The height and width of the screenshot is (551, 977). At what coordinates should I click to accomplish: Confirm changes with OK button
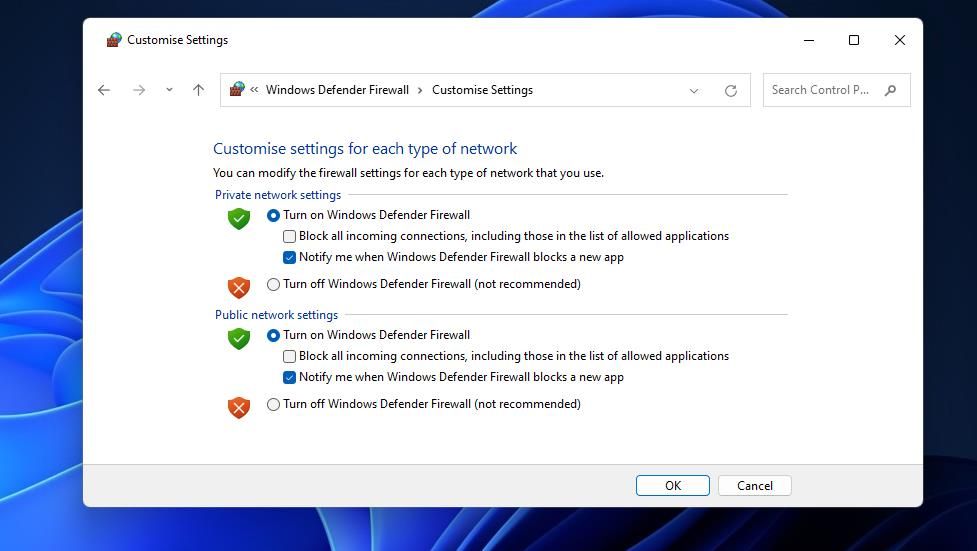[x=672, y=486]
